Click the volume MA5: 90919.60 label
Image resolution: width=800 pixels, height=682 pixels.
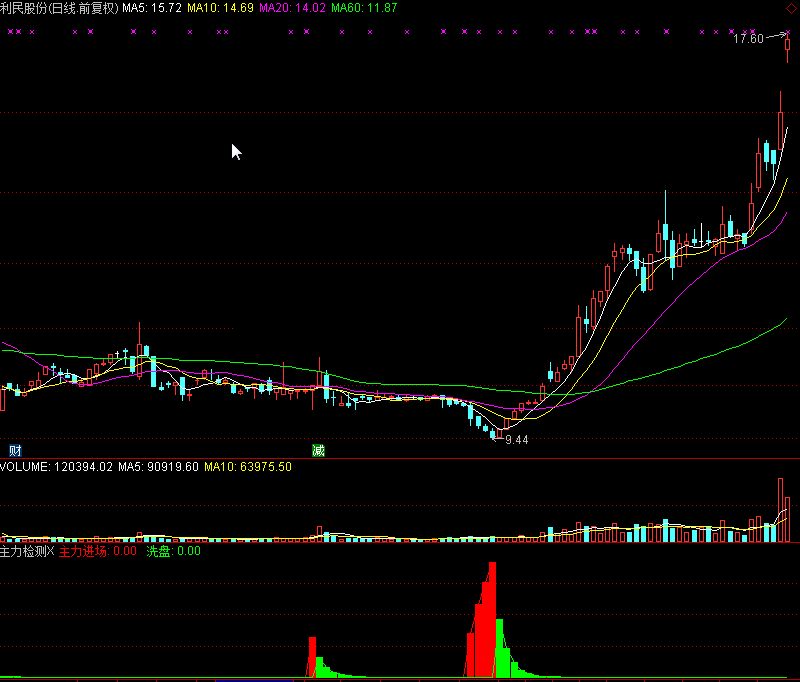tap(158, 467)
